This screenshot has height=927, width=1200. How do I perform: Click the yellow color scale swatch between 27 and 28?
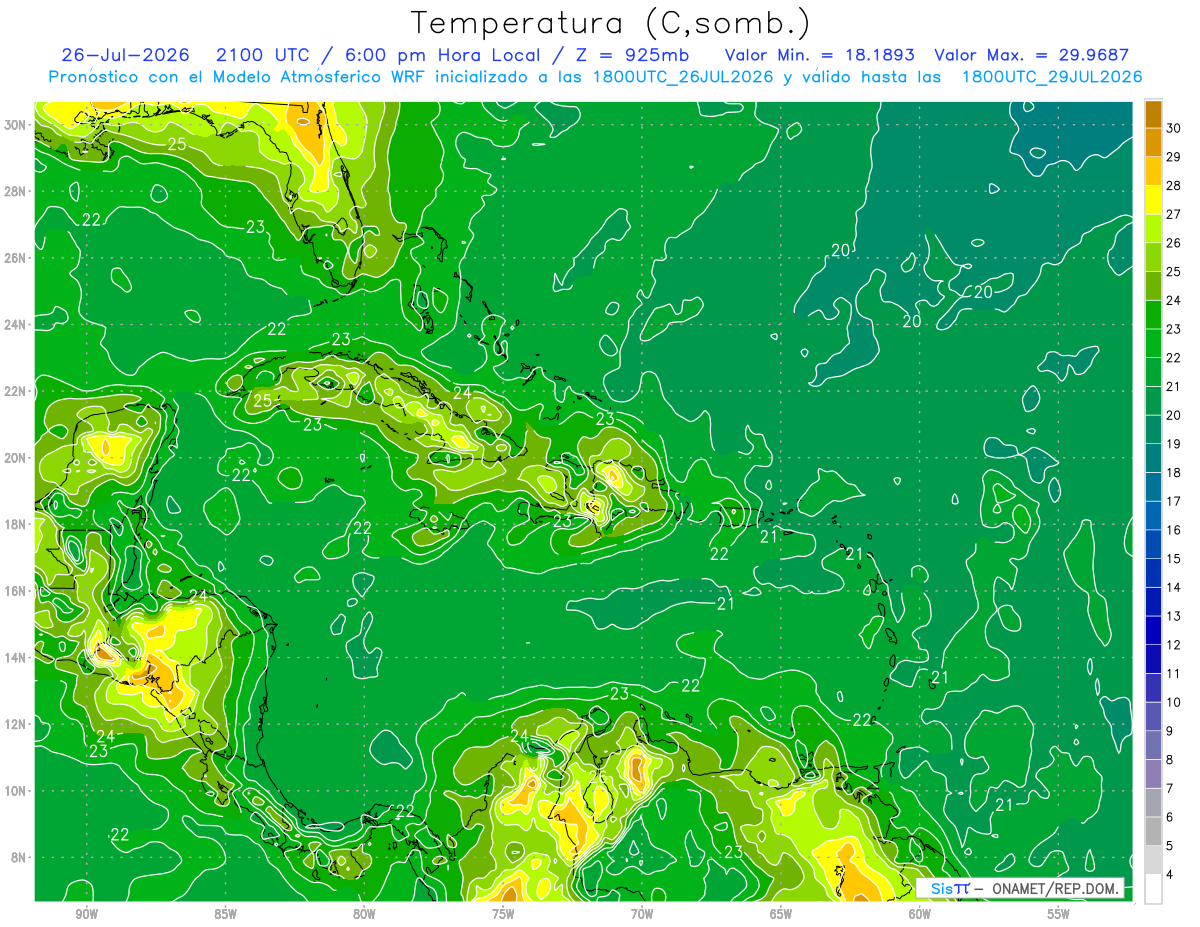[1154, 199]
